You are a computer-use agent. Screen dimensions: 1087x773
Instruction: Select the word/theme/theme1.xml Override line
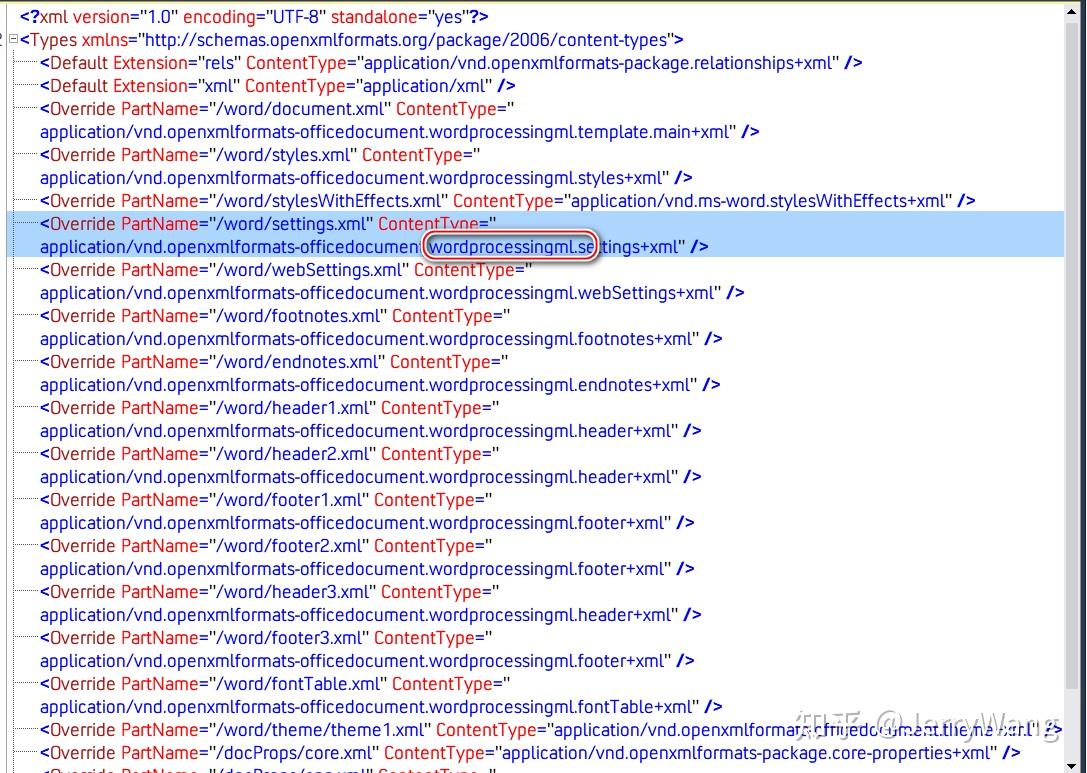tap(300, 729)
